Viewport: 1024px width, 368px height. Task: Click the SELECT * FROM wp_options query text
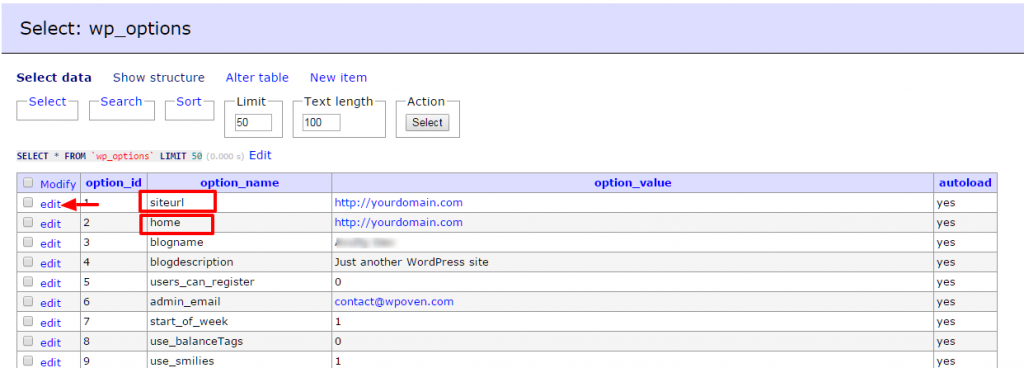(110, 157)
